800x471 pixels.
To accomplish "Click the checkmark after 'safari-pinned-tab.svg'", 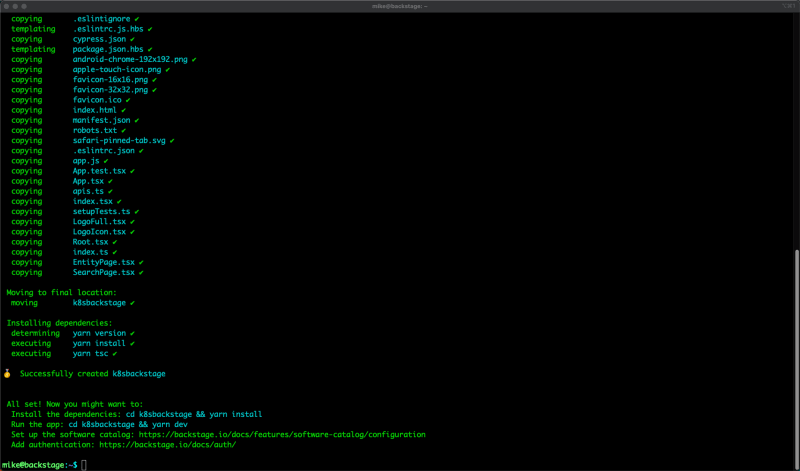I will 172,141.
